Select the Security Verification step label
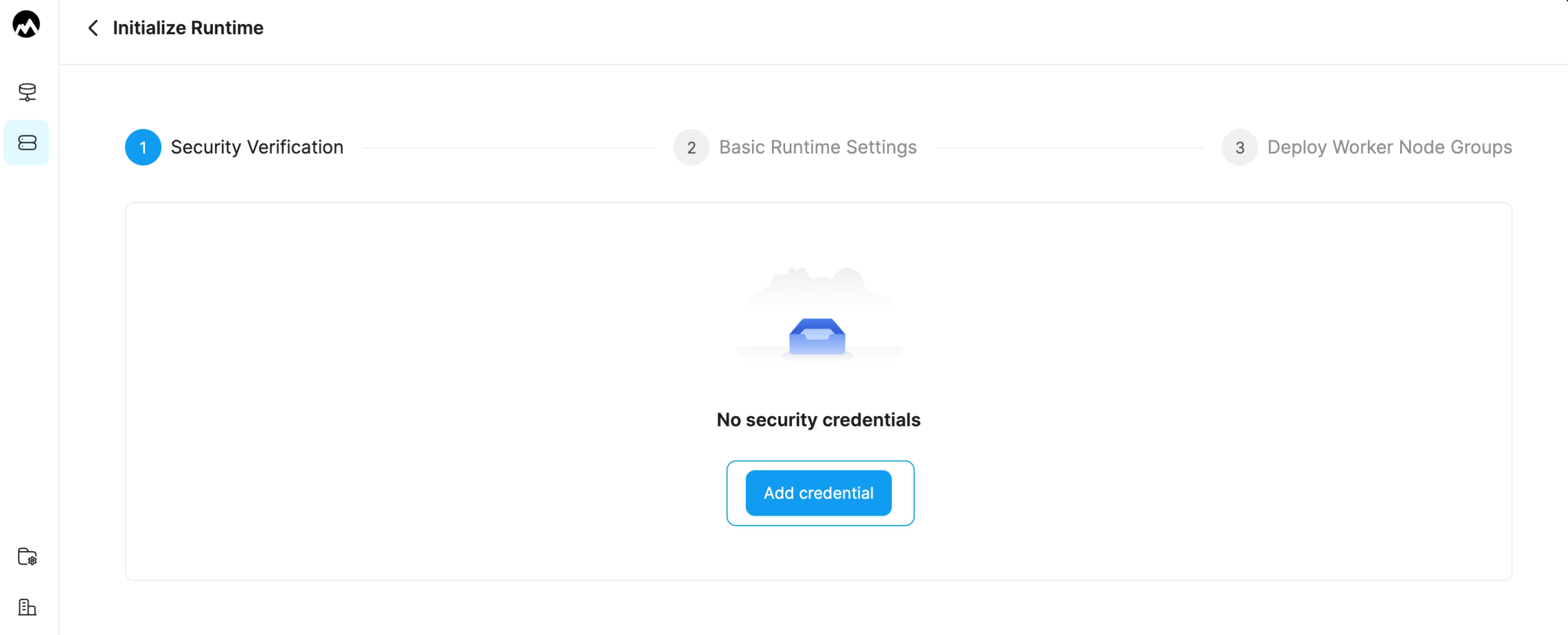Screen dimensions: 1568x635 pyautogui.click(x=257, y=147)
